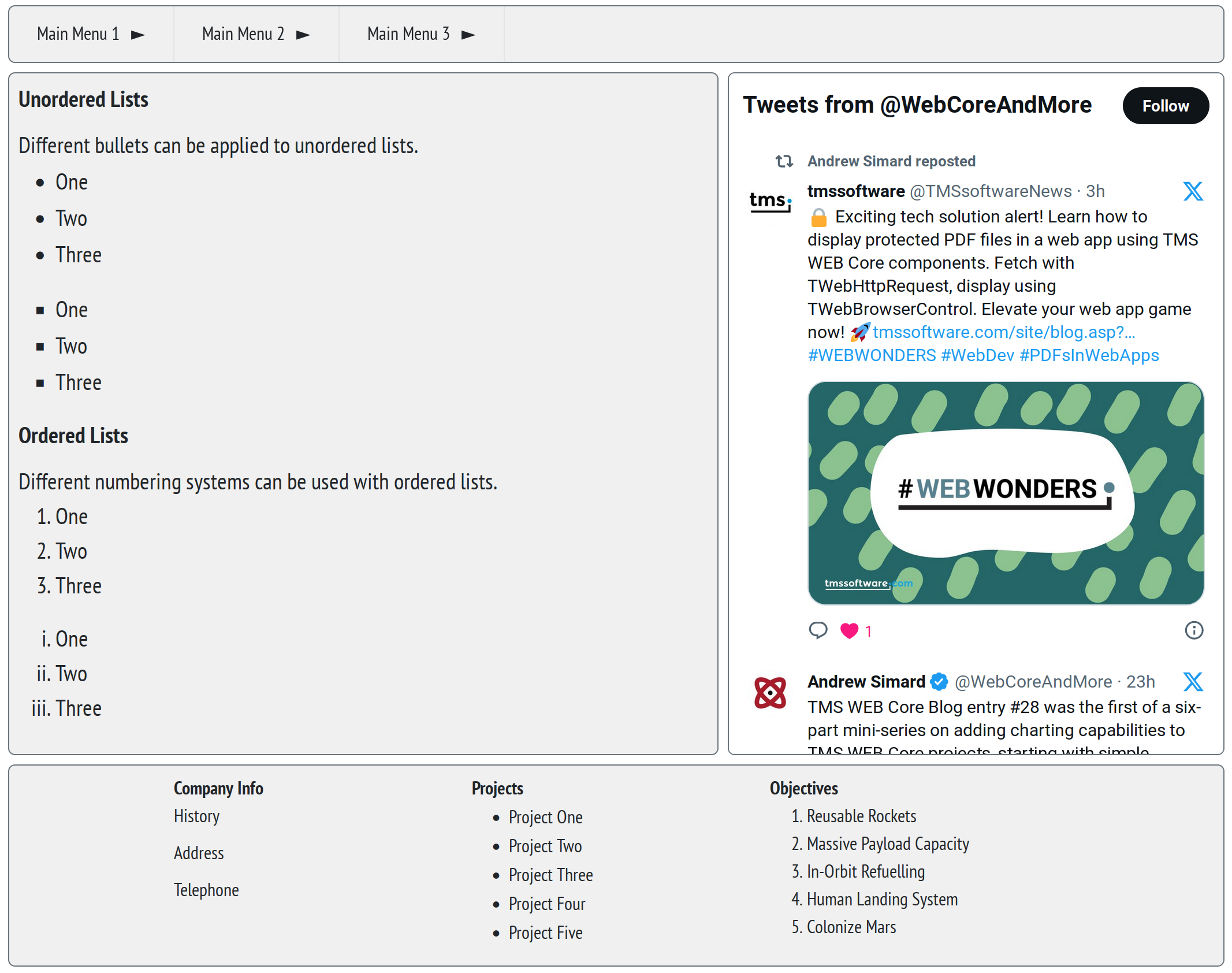Click the like count 1 beside heart
1232x973 pixels.
coord(868,631)
